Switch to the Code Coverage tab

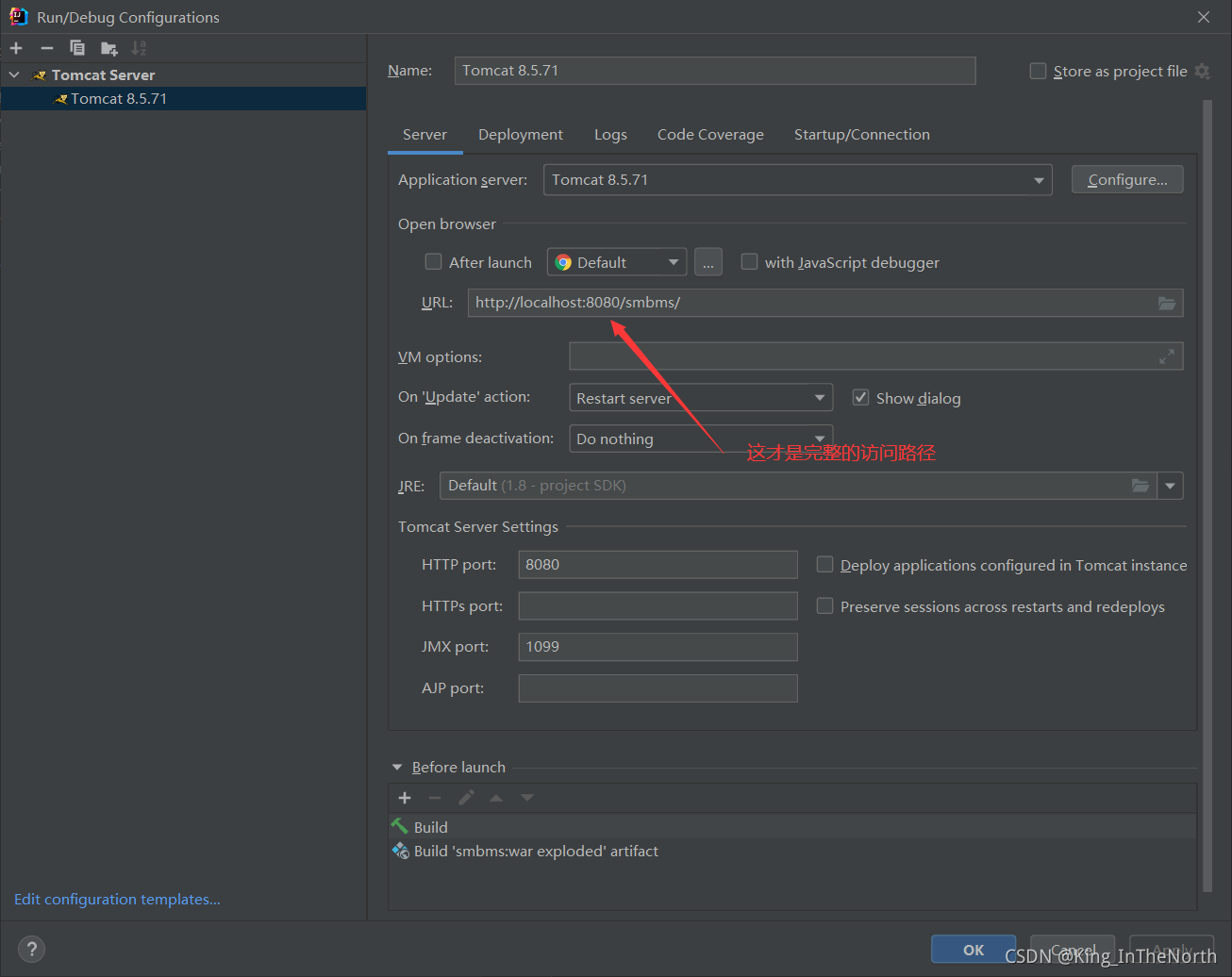pos(710,134)
